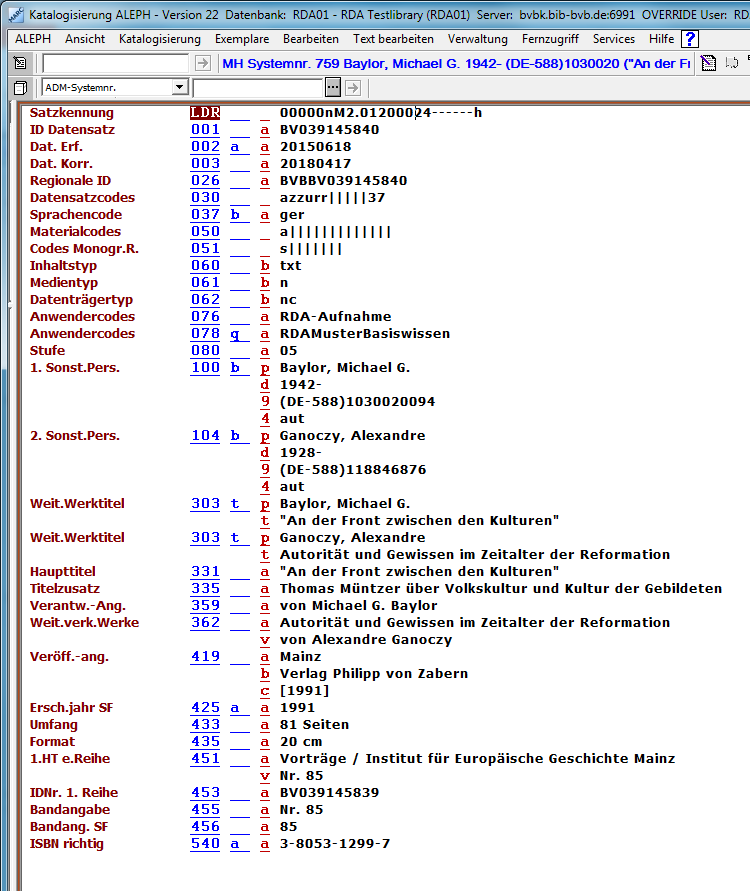The image size is (750, 891).
Task: Click field tag 540 for ISBN richtig
Action: (x=205, y=843)
